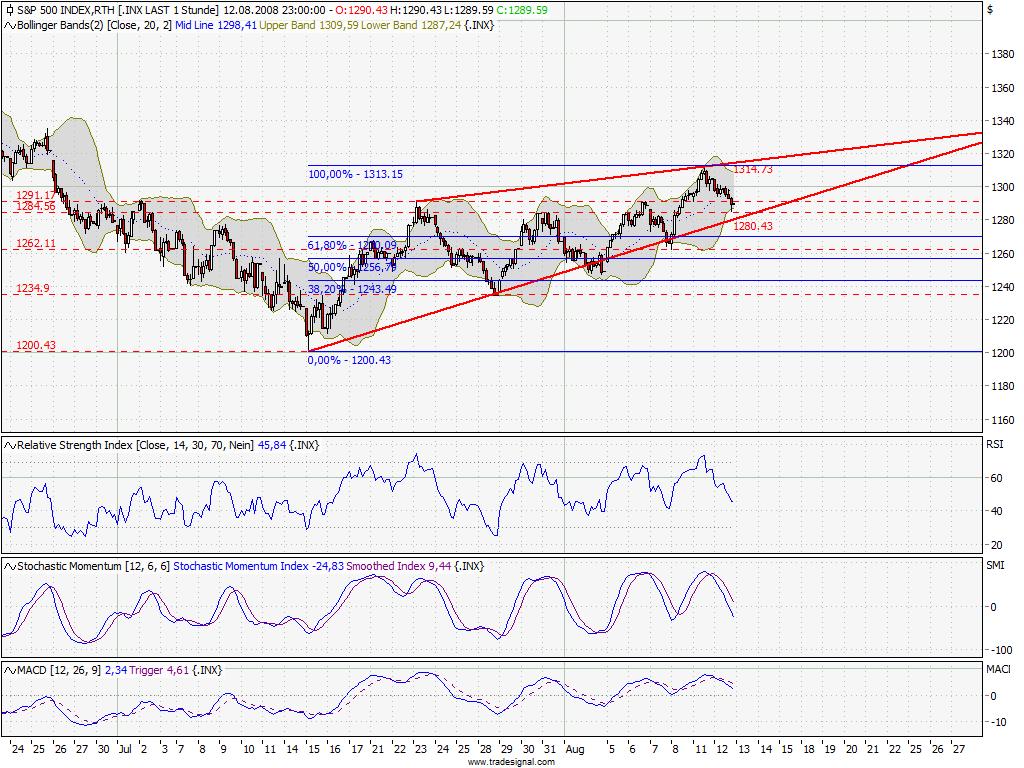Image resolution: width=1024 pixels, height=768 pixels.
Task: Click the Stochastic Momentum Index legend text
Action: 240,566
